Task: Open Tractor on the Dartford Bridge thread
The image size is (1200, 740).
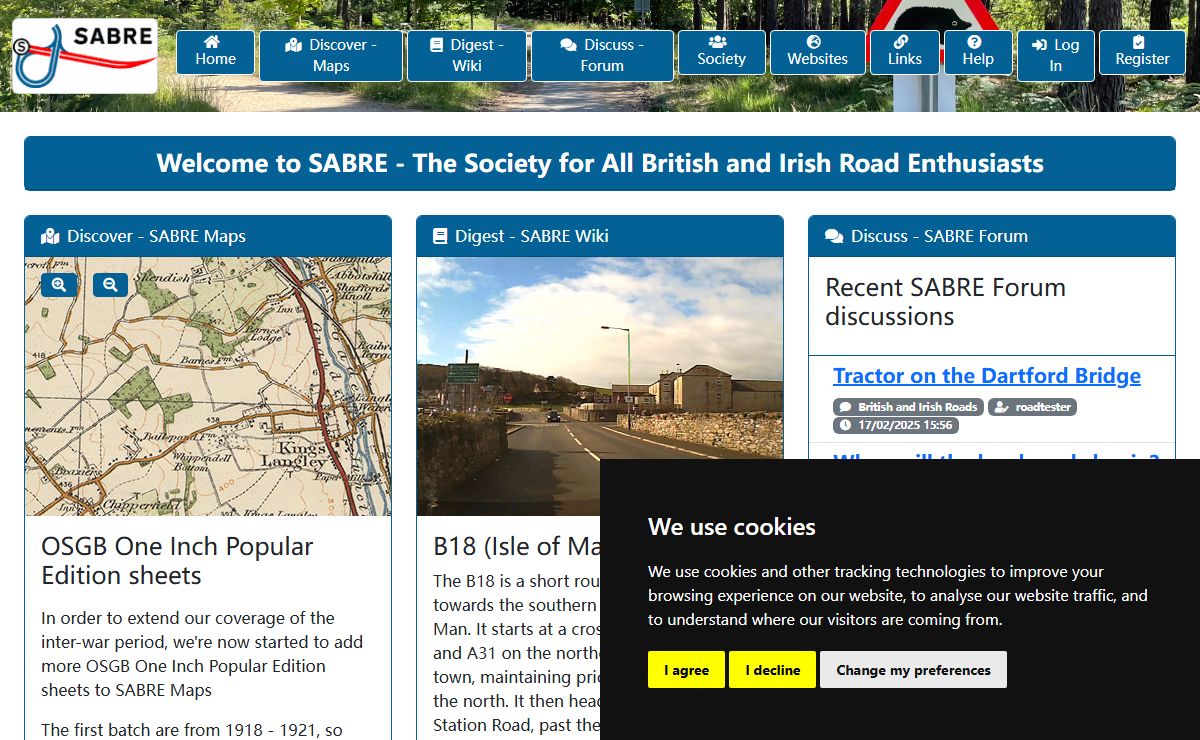Action: 987,376
